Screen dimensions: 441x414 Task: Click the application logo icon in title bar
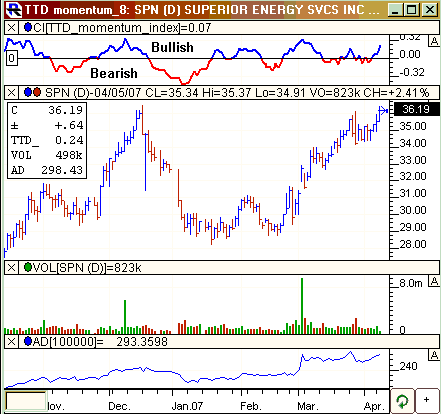14,9
